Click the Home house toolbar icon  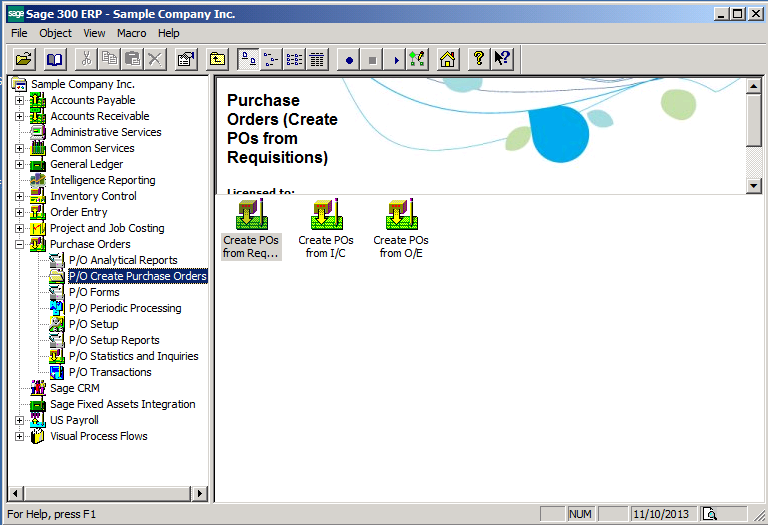pos(448,60)
